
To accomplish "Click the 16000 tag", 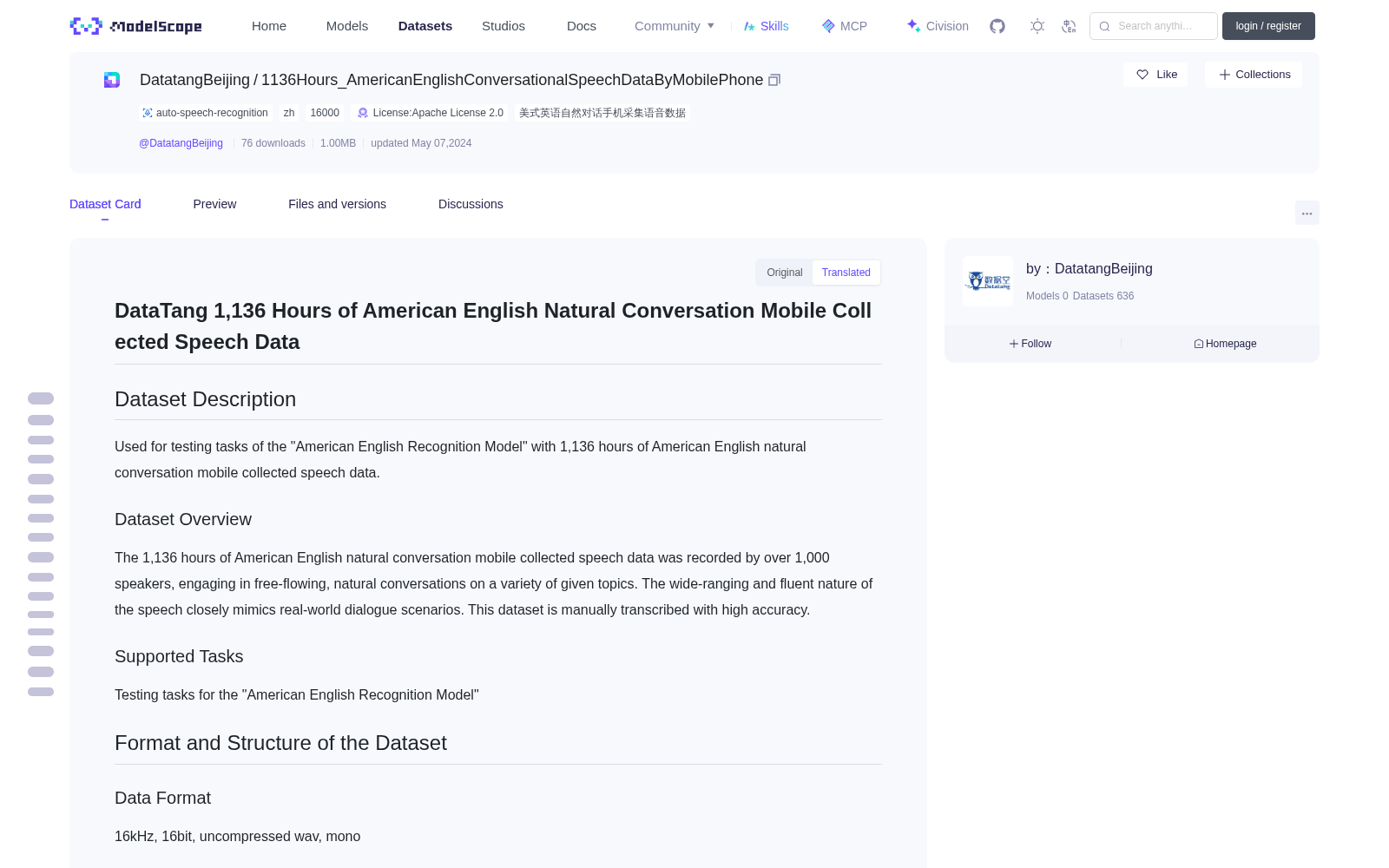I will click(325, 113).
